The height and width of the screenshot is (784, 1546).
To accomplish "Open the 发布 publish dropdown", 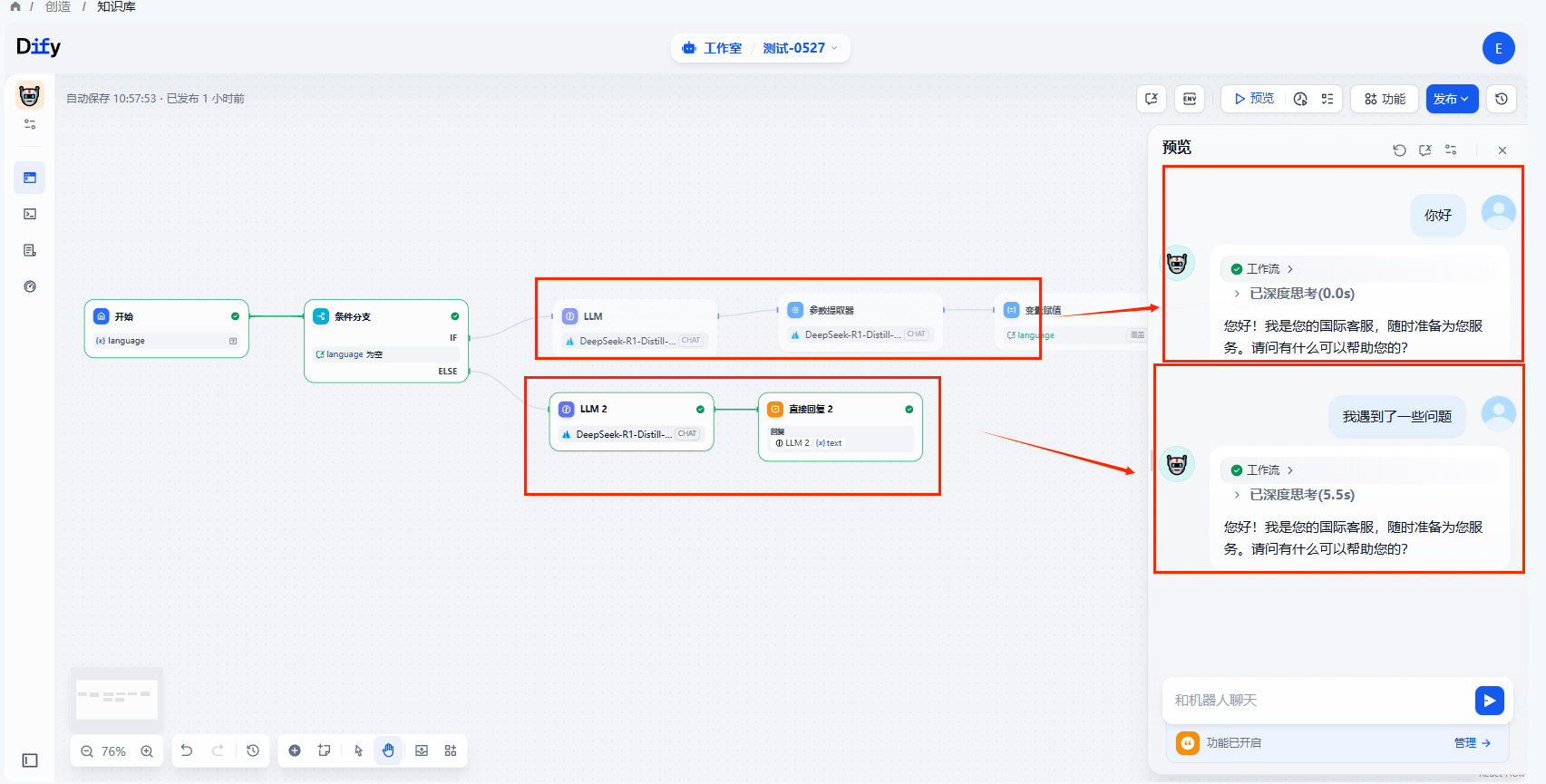I will click(1452, 99).
